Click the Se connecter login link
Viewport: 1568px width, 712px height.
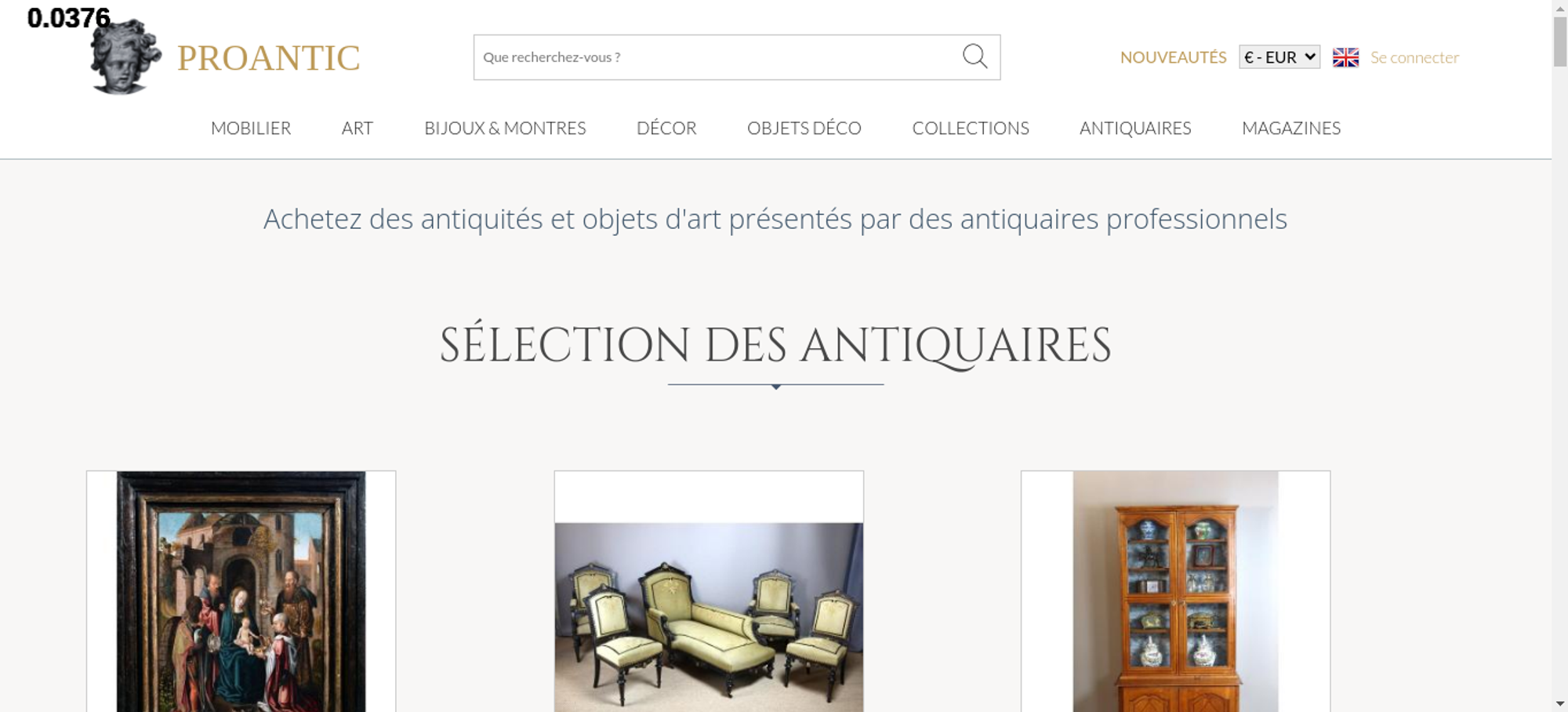pyautogui.click(x=1414, y=57)
